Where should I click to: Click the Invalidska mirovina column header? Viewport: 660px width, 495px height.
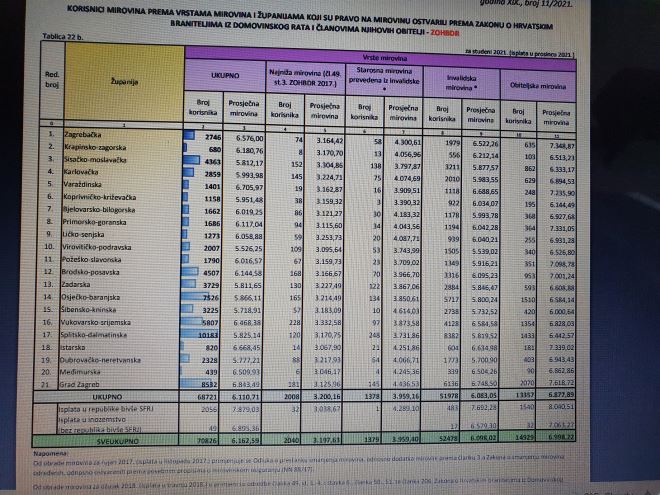(x=462, y=83)
